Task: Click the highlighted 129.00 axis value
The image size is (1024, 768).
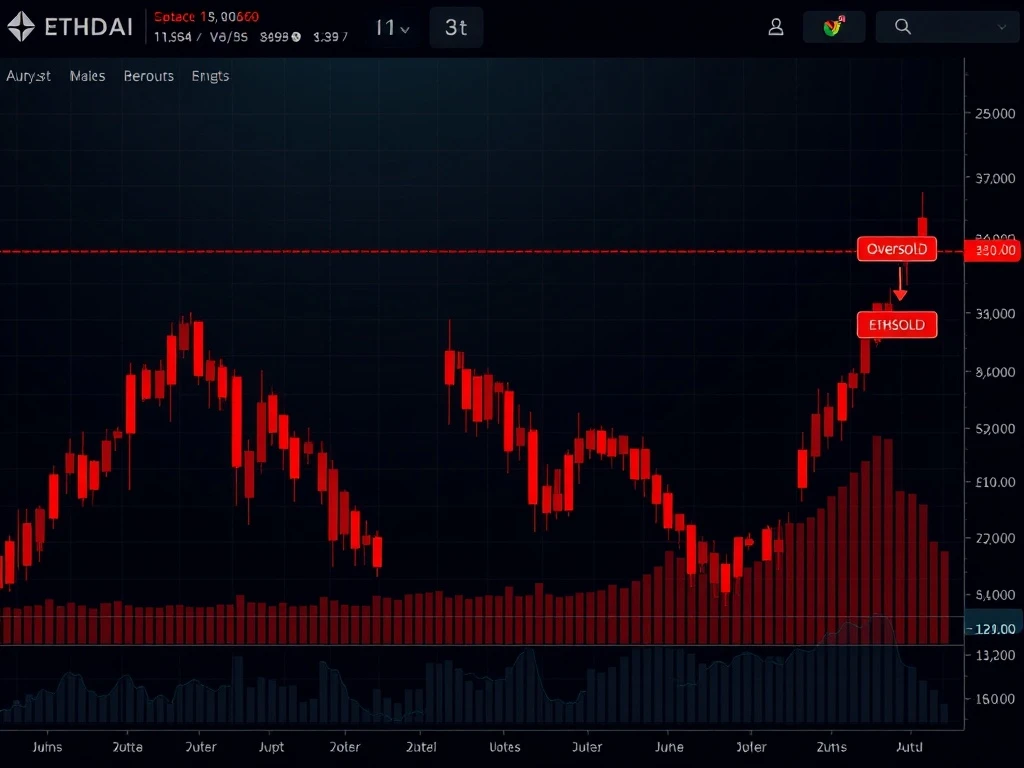Action: [x=993, y=628]
